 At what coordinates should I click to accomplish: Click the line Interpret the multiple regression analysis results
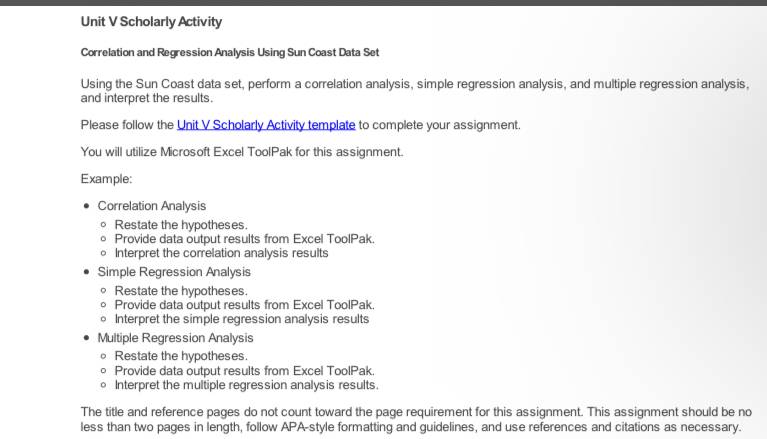tap(247, 385)
